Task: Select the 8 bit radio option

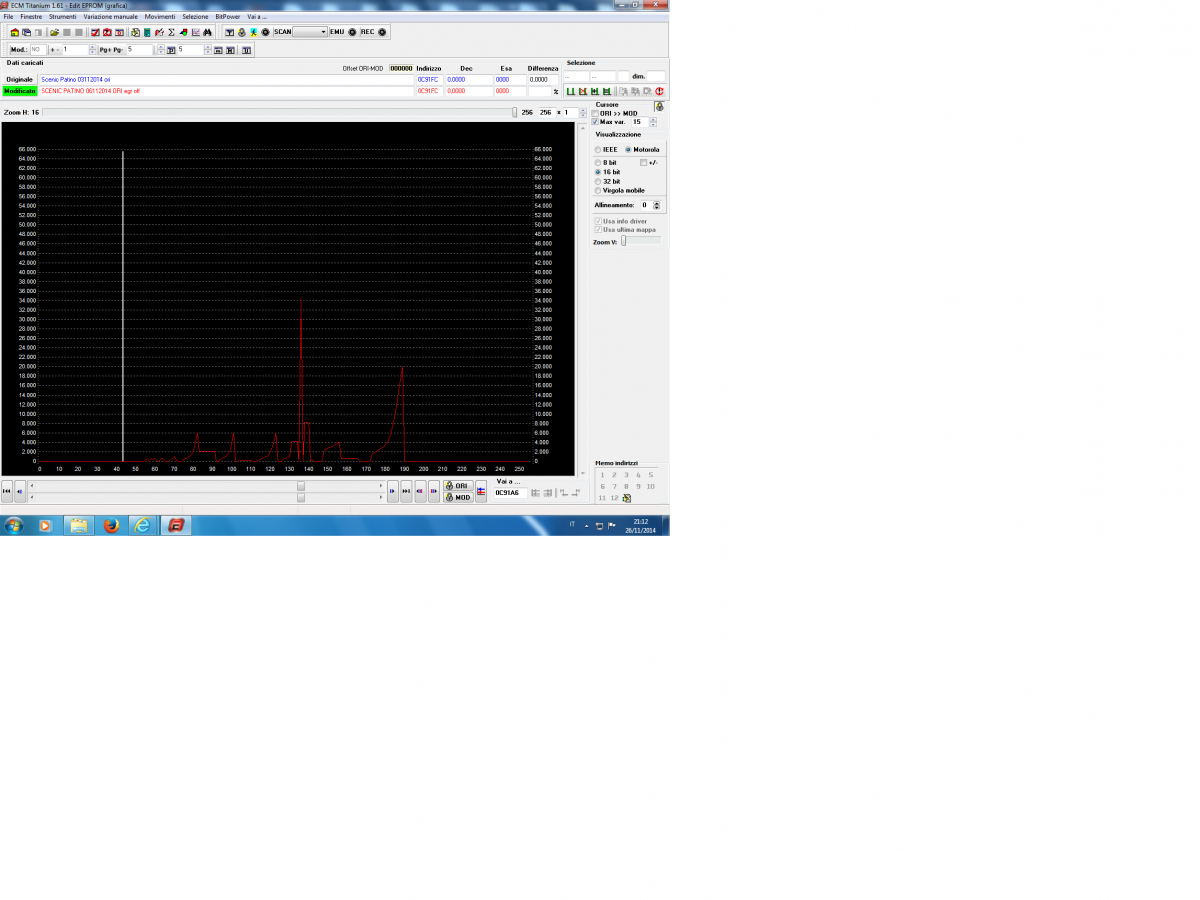Action: (598, 162)
